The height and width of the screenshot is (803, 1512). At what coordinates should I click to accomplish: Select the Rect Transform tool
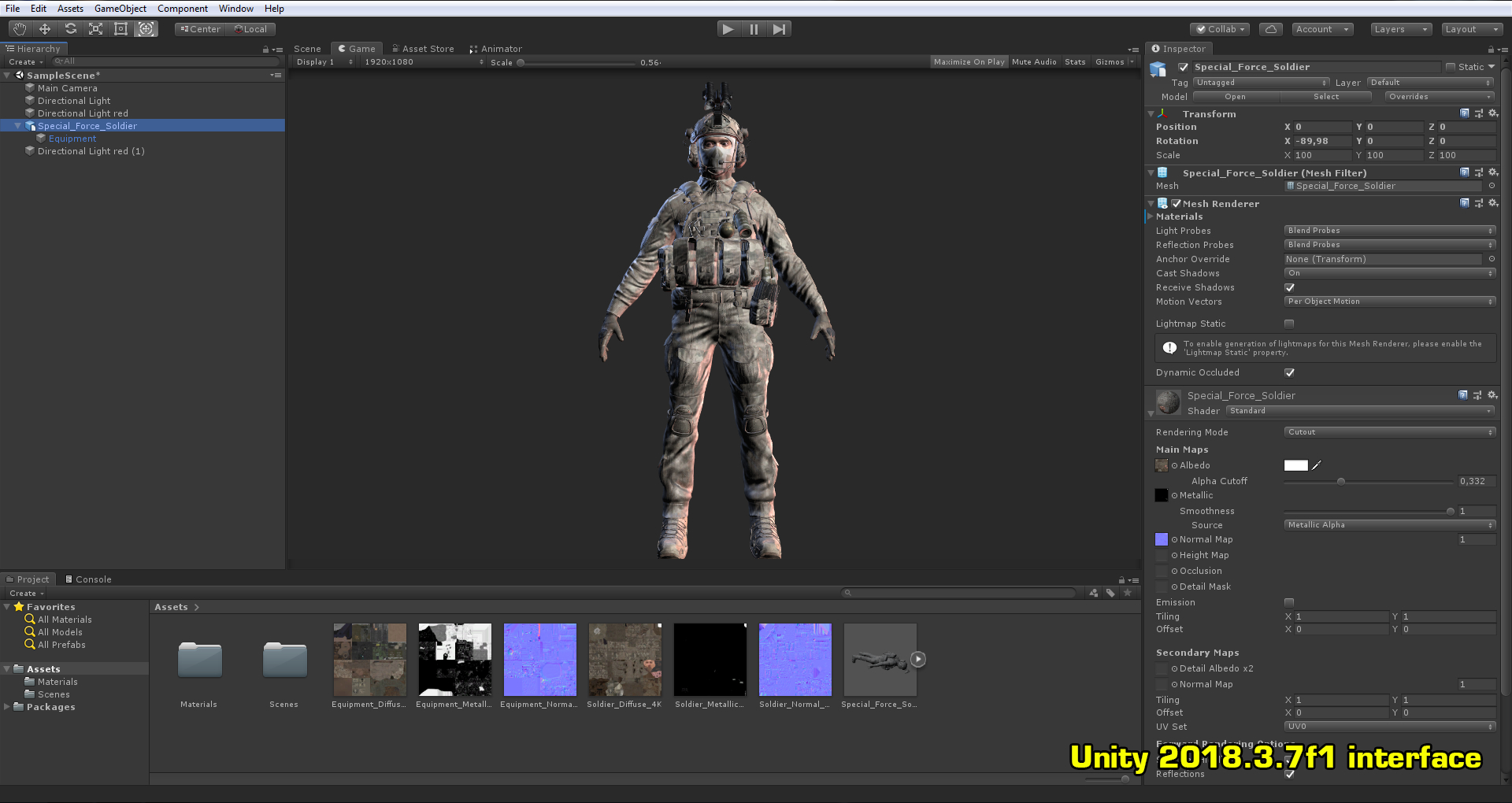tap(120, 28)
